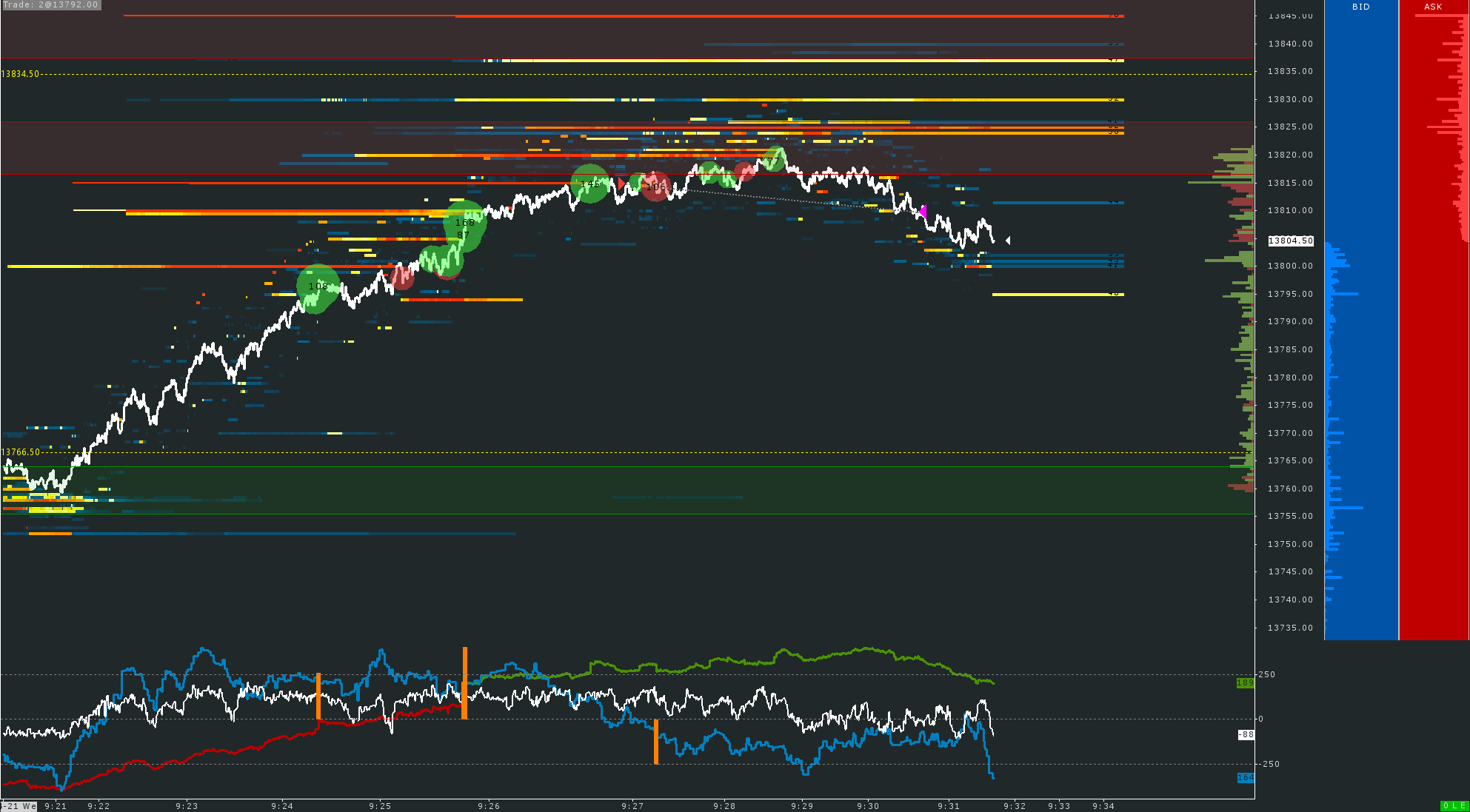Click the yellow 13834.50 level label
1470x812 pixels.
[20, 74]
